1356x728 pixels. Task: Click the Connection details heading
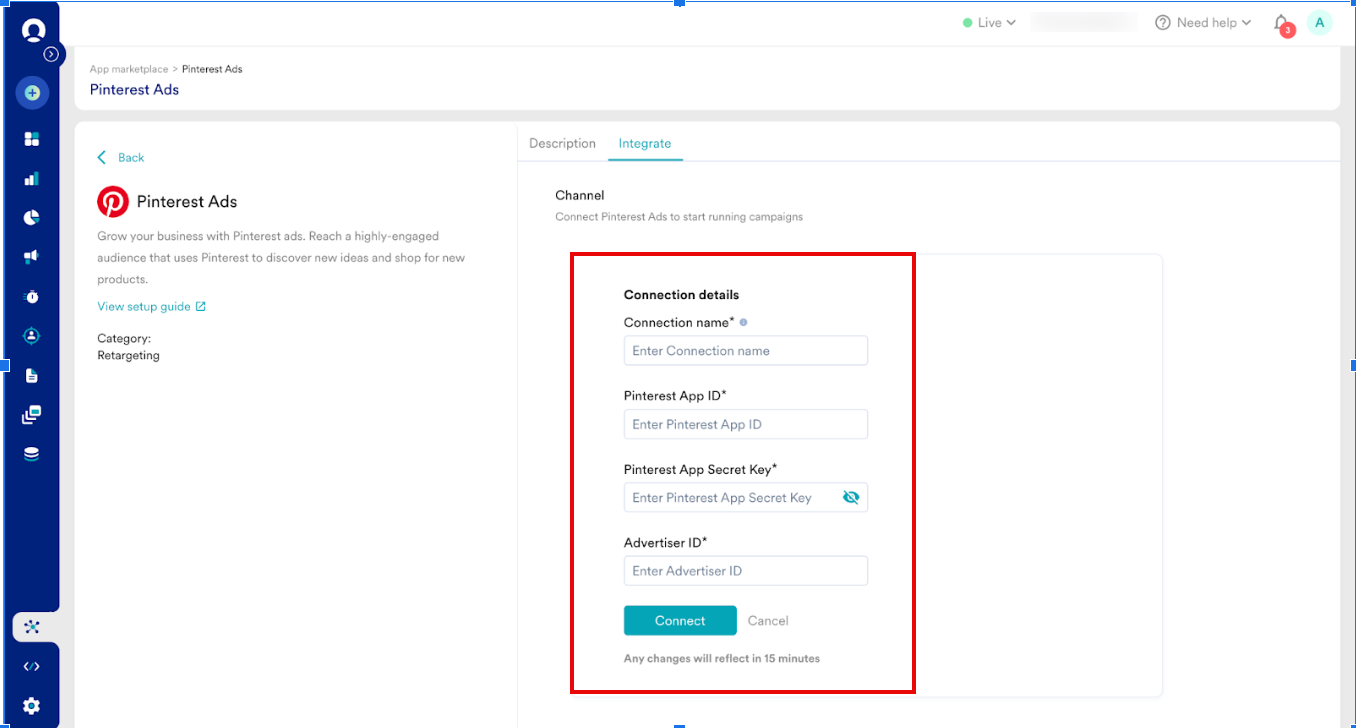681,295
